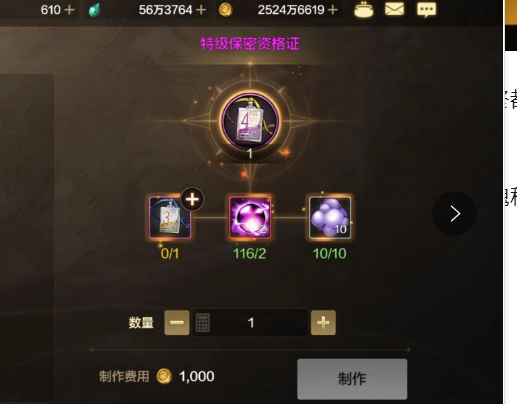This screenshot has height=404, width=517.
Task: Add material using round plus badge
Action: click(x=192, y=199)
